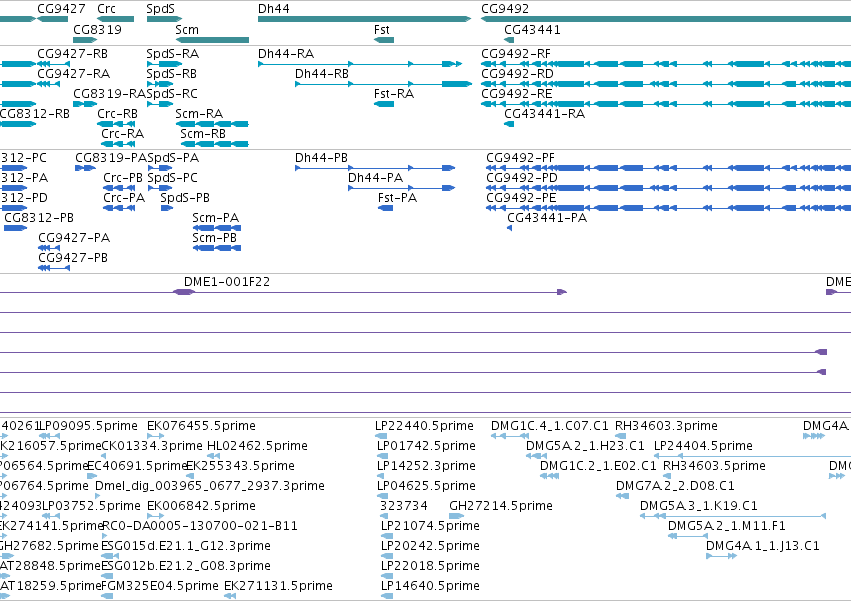Select protein Scm-PA
The image size is (851, 601).
(x=217, y=228)
